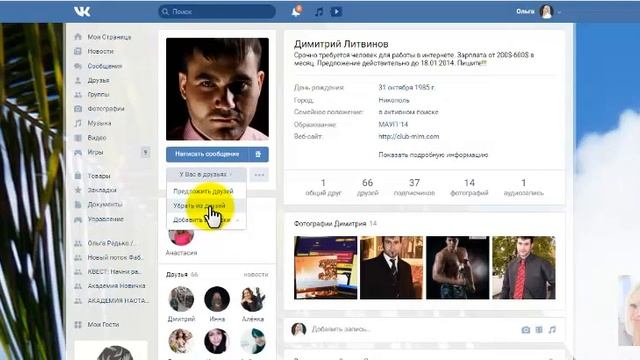Click the Мои Гости grid icon
Image resolution: width=640 pixels, height=360 pixels.
(78, 324)
